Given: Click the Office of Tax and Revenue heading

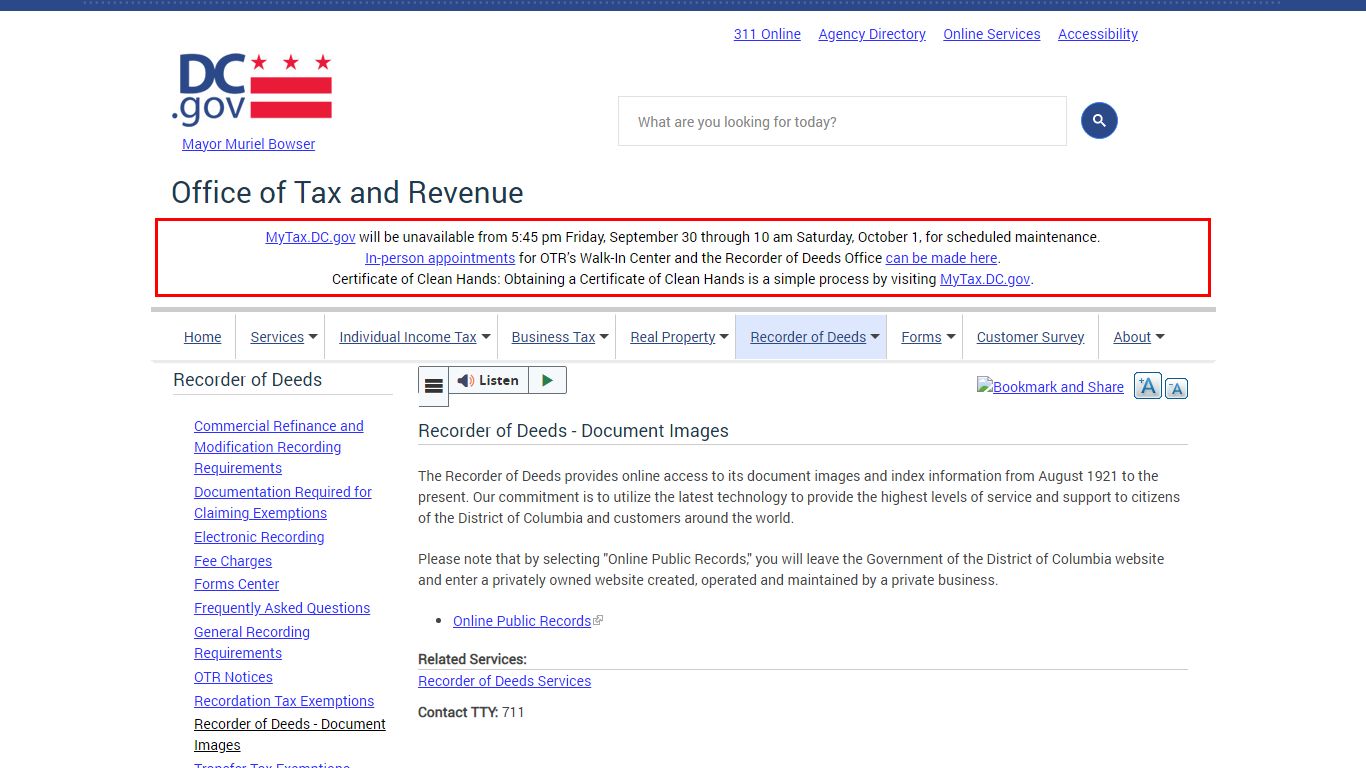Looking at the screenshot, I should pyautogui.click(x=347, y=192).
